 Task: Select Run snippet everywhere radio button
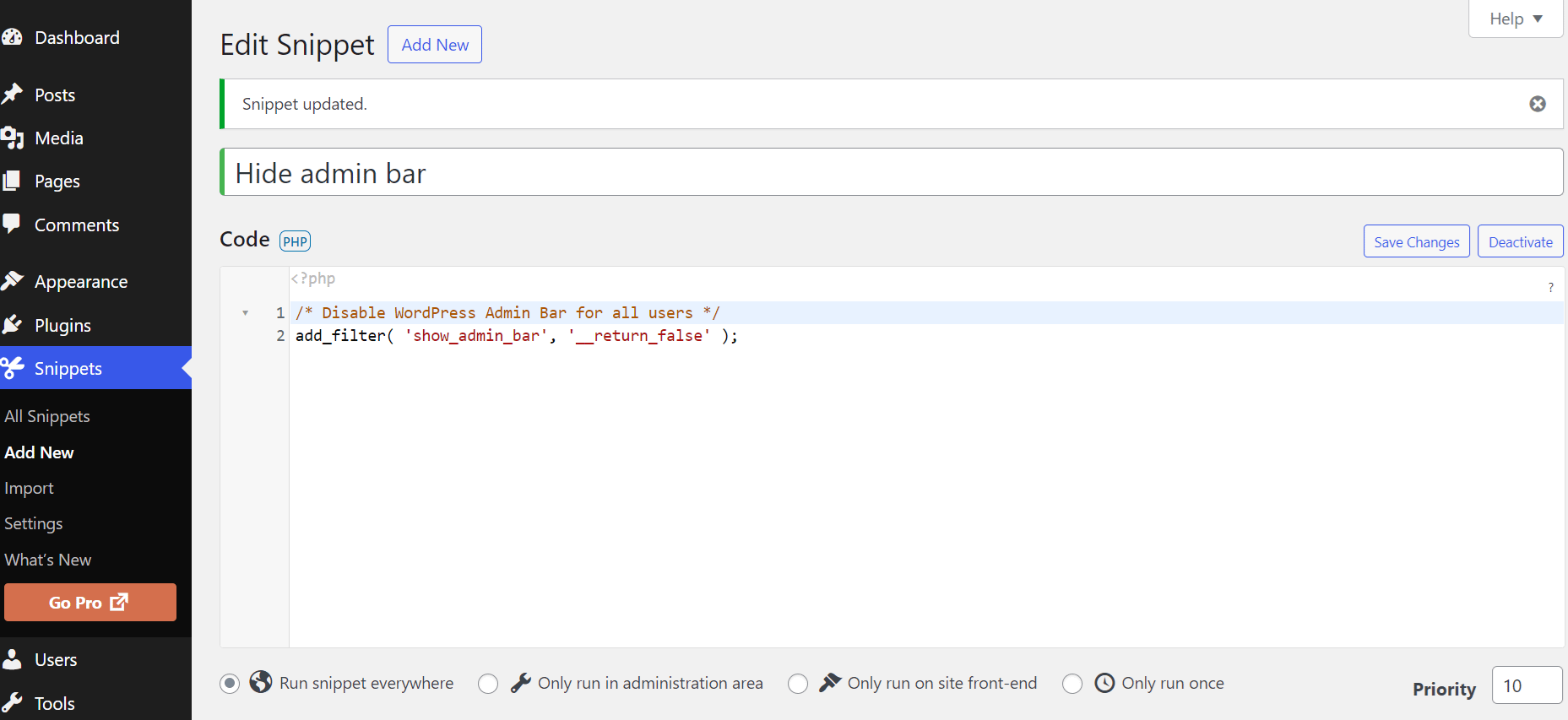click(x=230, y=684)
